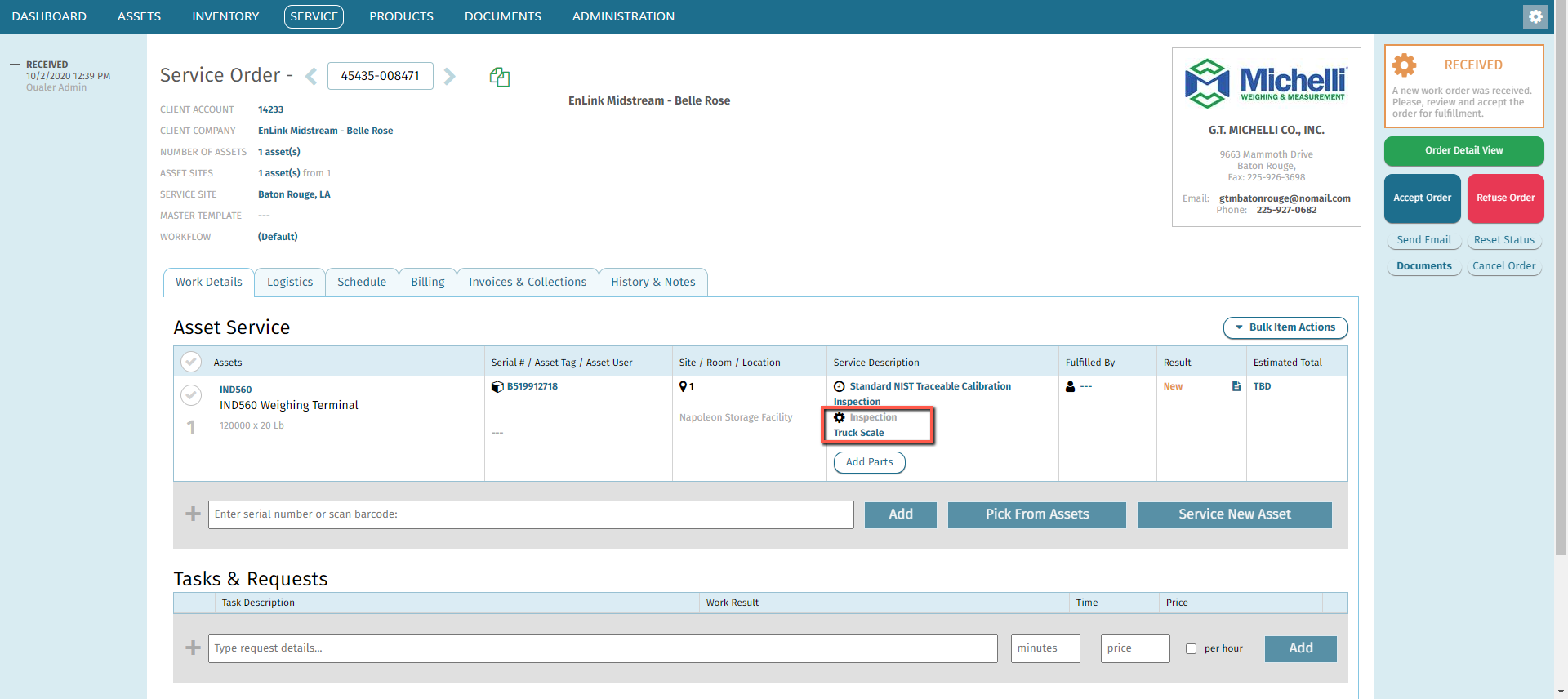Click the Pick From Assets button
This screenshot has height=699, width=1568.
[1036, 514]
